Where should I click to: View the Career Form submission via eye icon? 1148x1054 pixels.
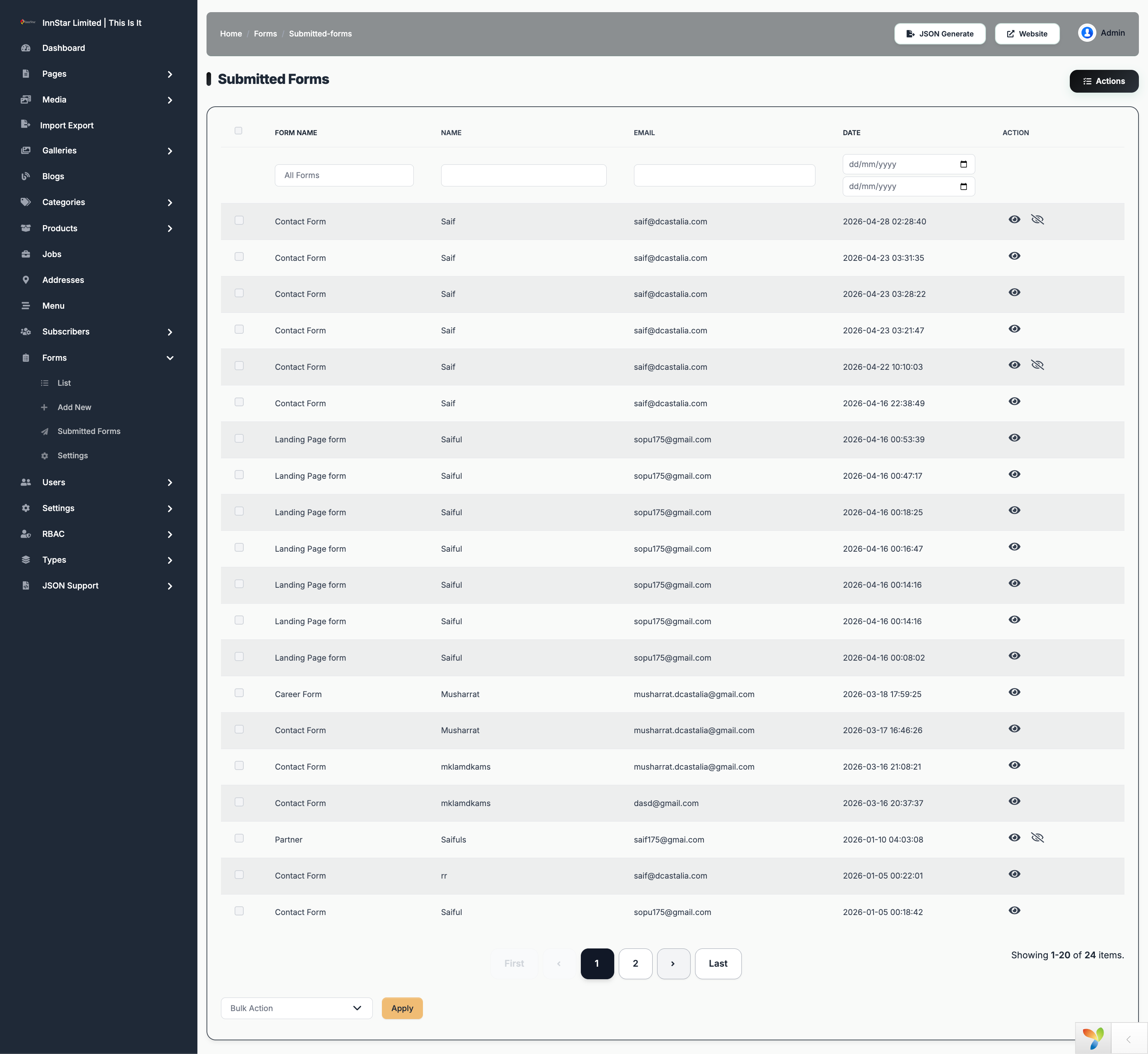[x=1014, y=693]
